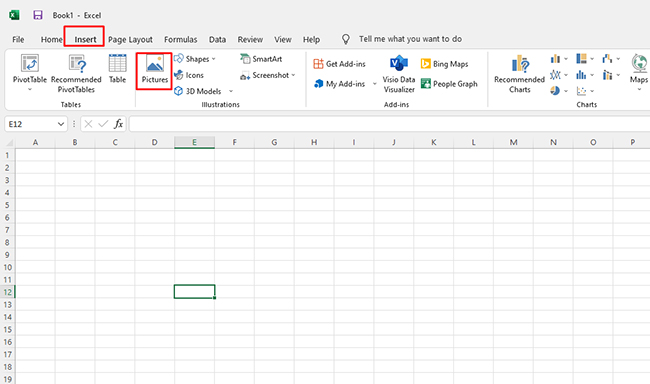
Task: Expand the 3D Models dropdown arrow
Action: click(x=231, y=91)
